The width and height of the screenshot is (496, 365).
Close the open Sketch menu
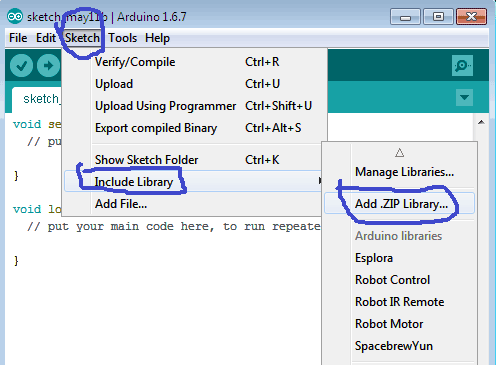pyautogui.click(x=82, y=38)
